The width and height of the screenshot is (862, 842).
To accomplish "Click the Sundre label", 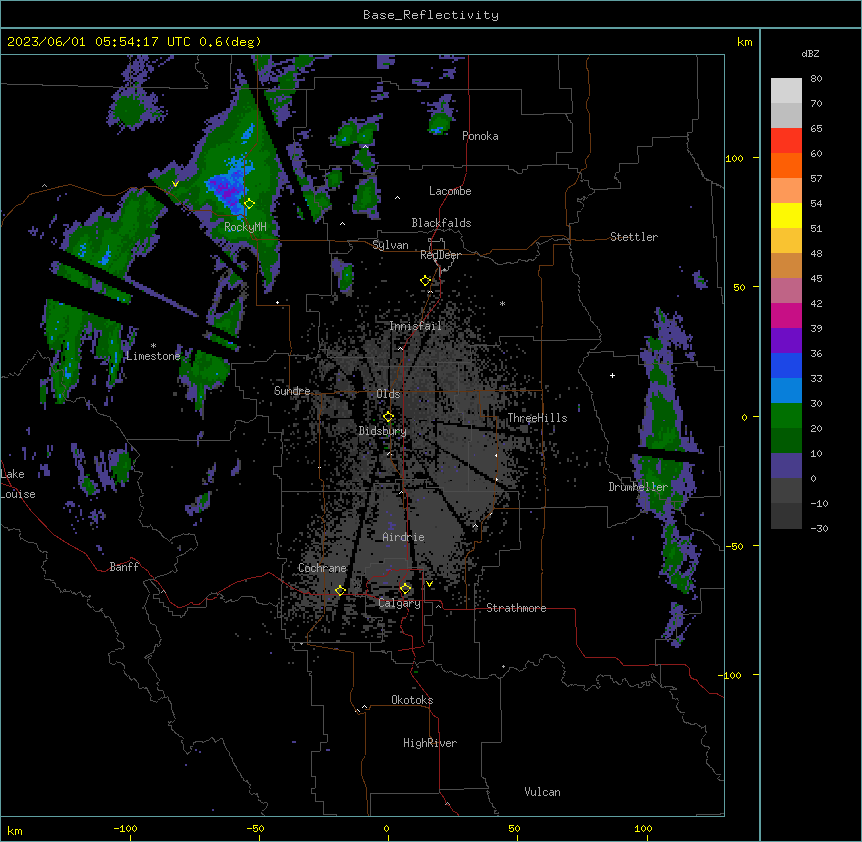I will [x=292, y=391].
